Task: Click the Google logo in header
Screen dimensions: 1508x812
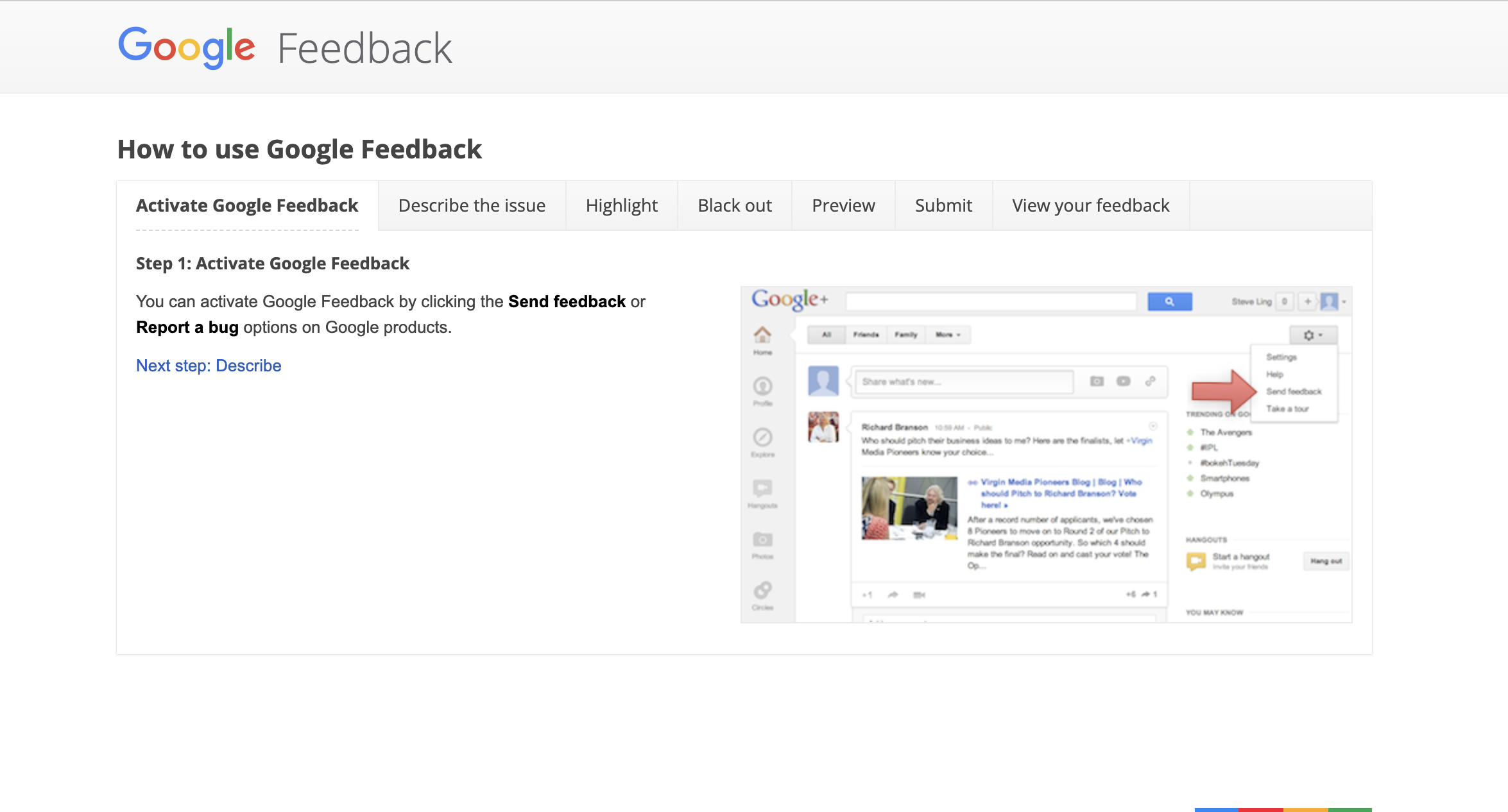Action: pyautogui.click(x=186, y=47)
